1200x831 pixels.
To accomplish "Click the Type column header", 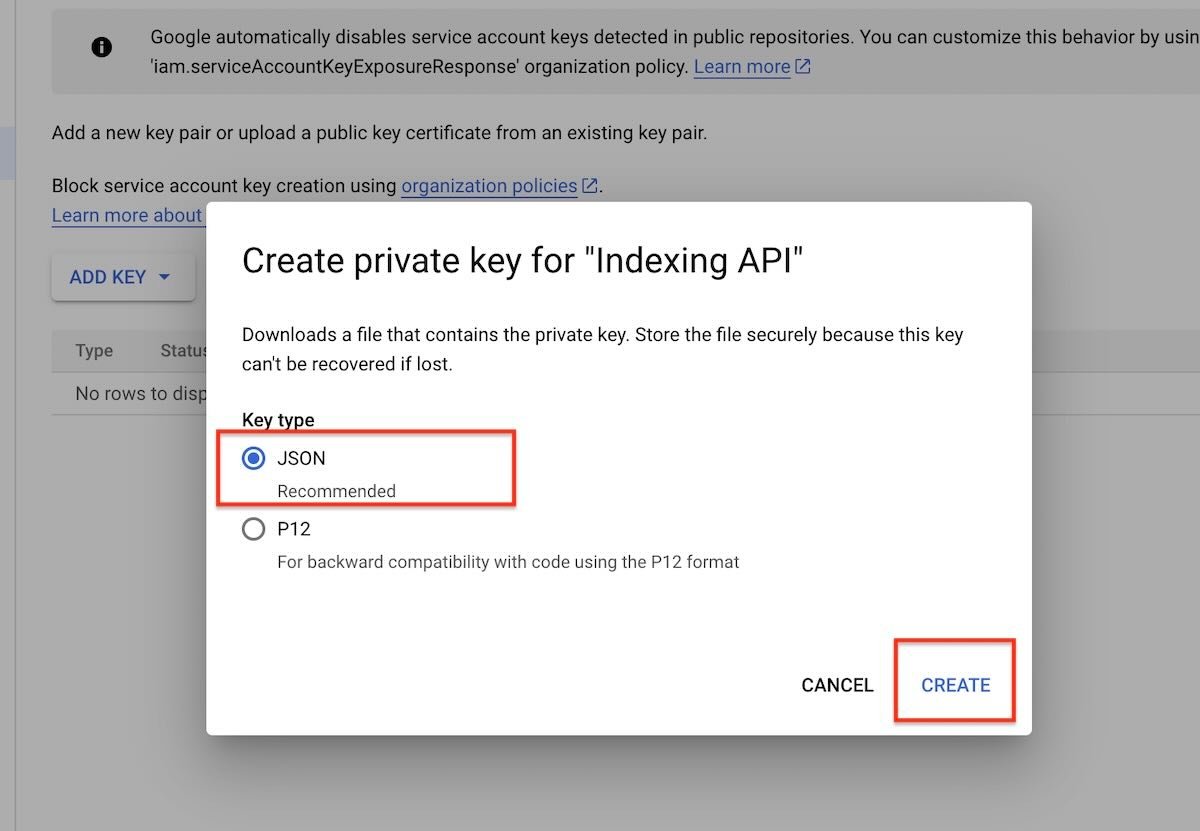I will click(x=94, y=351).
